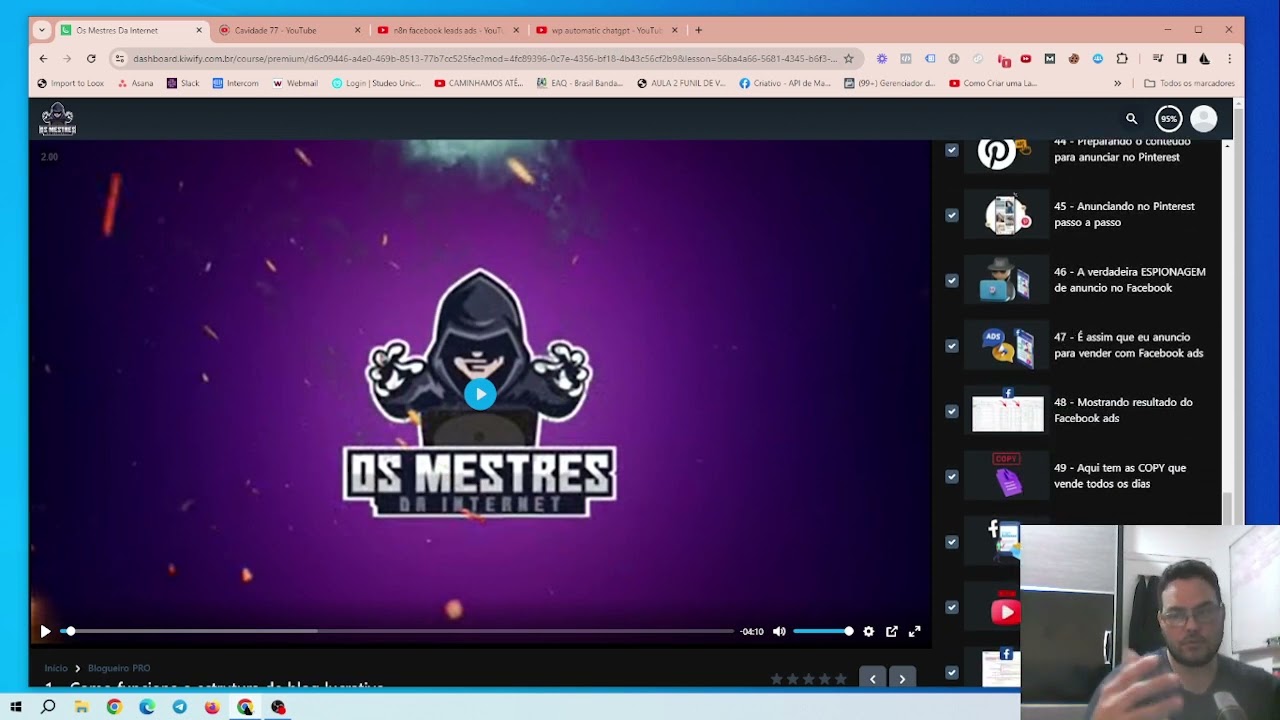Open the media control toolbar icon

pos(1157,59)
